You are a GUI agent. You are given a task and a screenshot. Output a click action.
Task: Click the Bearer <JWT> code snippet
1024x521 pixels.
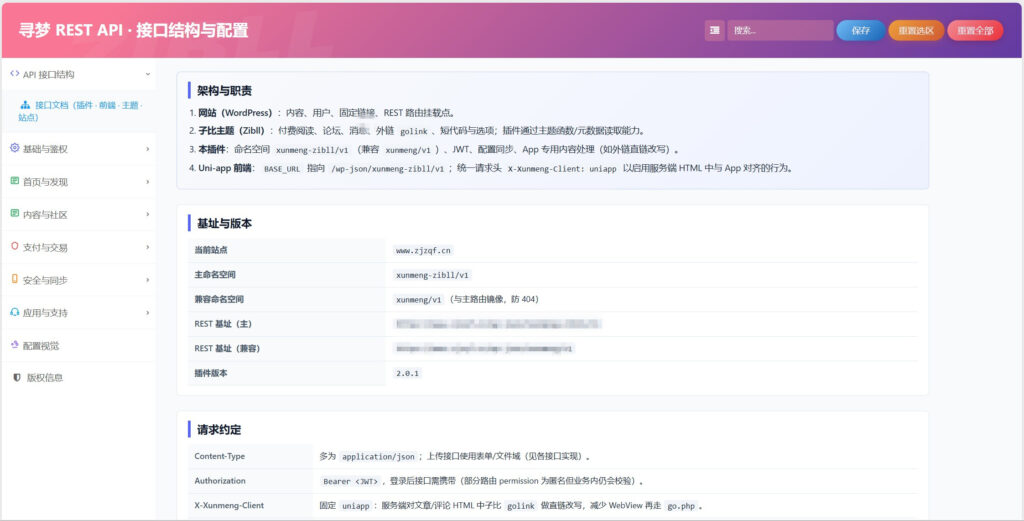tap(351, 481)
